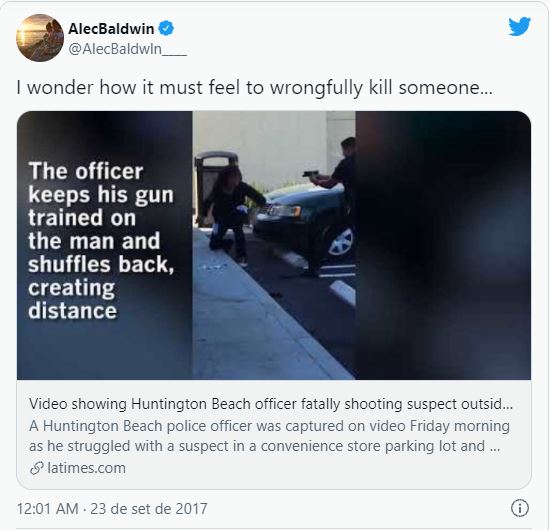
Task: Click the 12:01 AM timestamp
Action: pyautogui.click(x=48, y=509)
